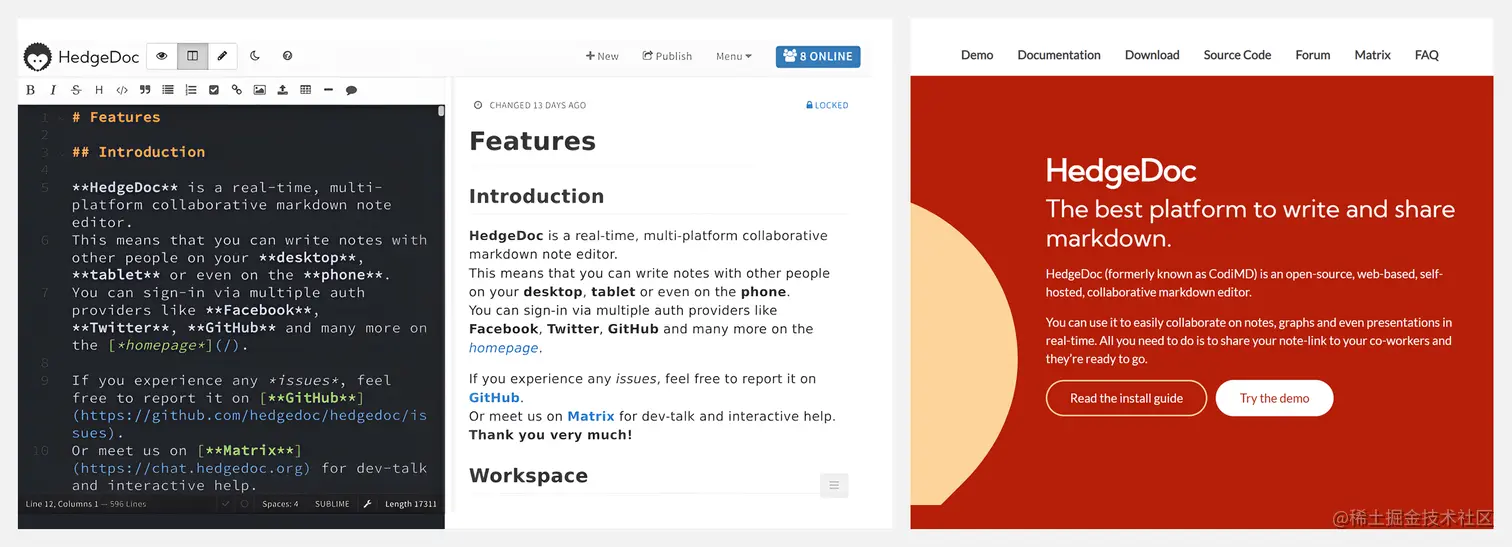Click the LOCKED permission indicator

827,105
